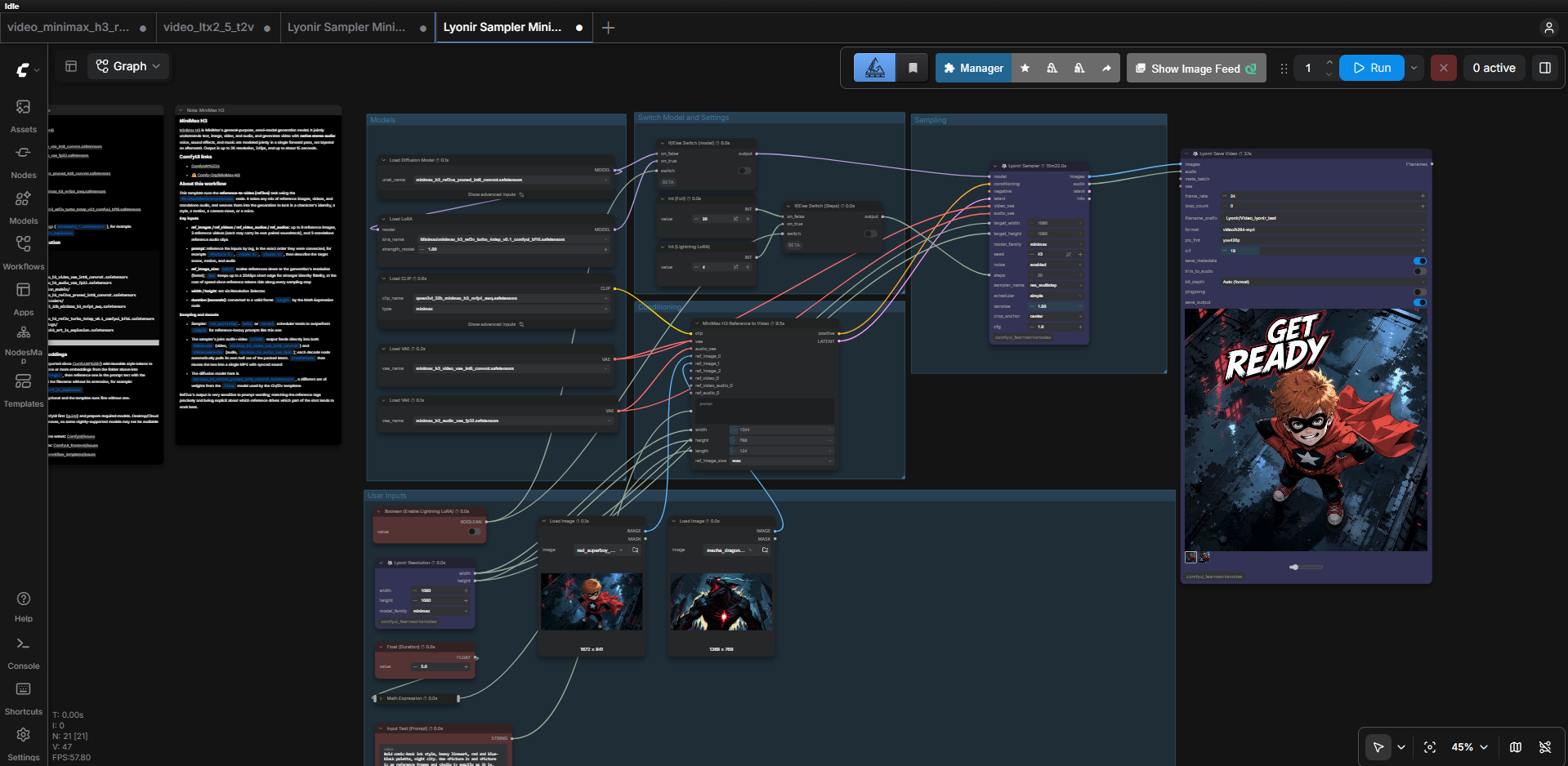1568x766 pixels.
Task: Toggle the save_metadata switch in Save Video node
Action: 1420,261
